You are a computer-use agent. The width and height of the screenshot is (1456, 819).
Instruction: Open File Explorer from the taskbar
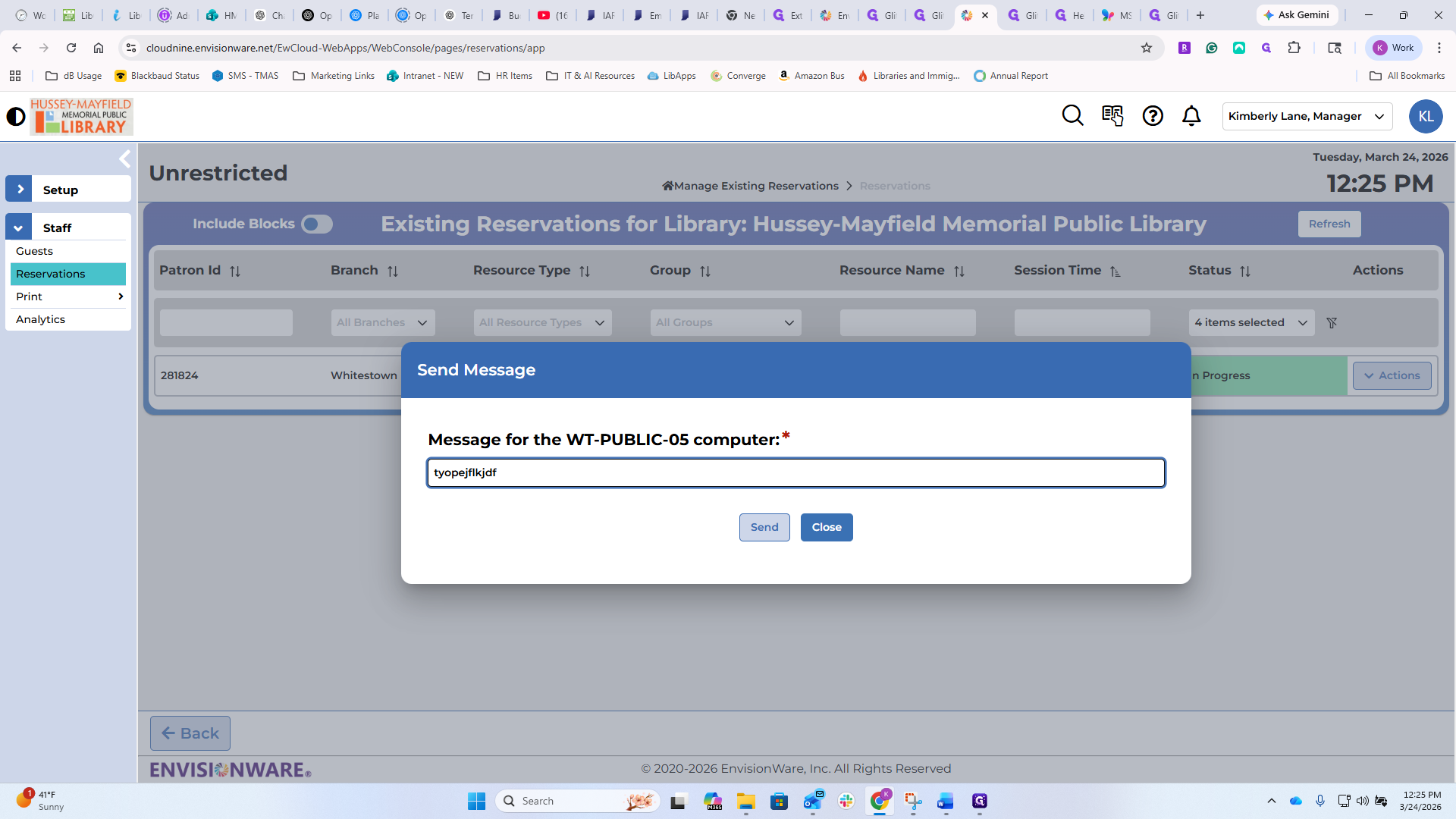click(745, 802)
